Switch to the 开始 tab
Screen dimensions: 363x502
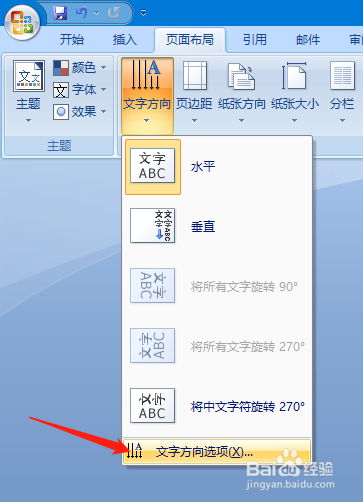[72, 40]
